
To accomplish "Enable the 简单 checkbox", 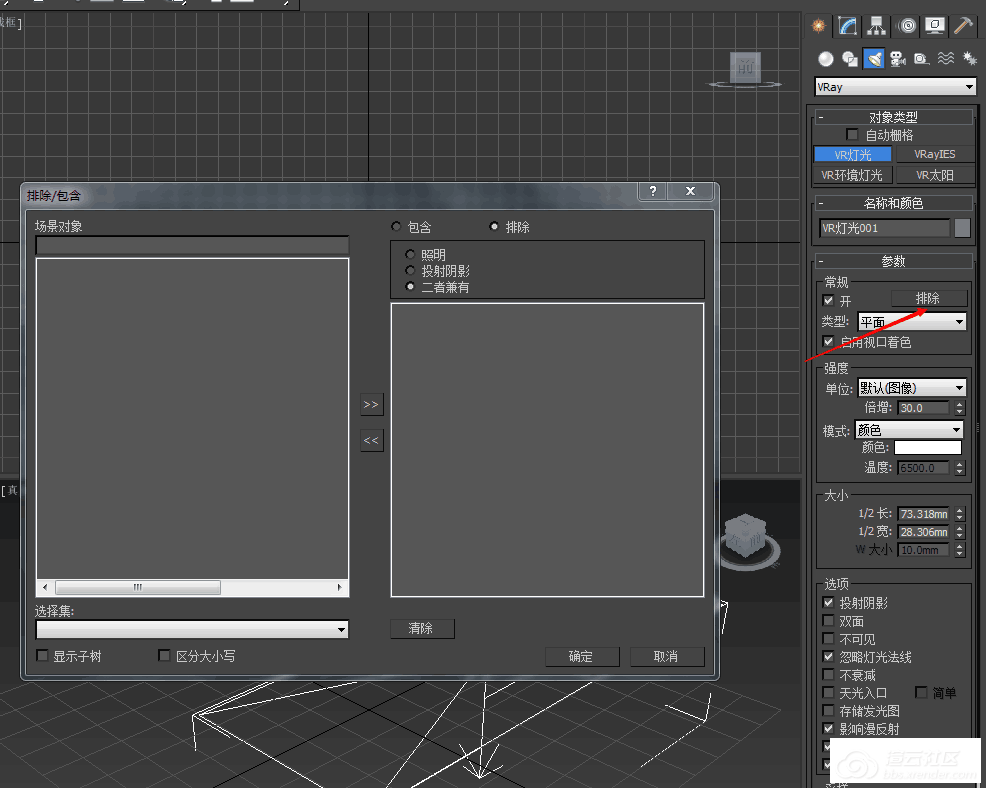I will click(921, 692).
